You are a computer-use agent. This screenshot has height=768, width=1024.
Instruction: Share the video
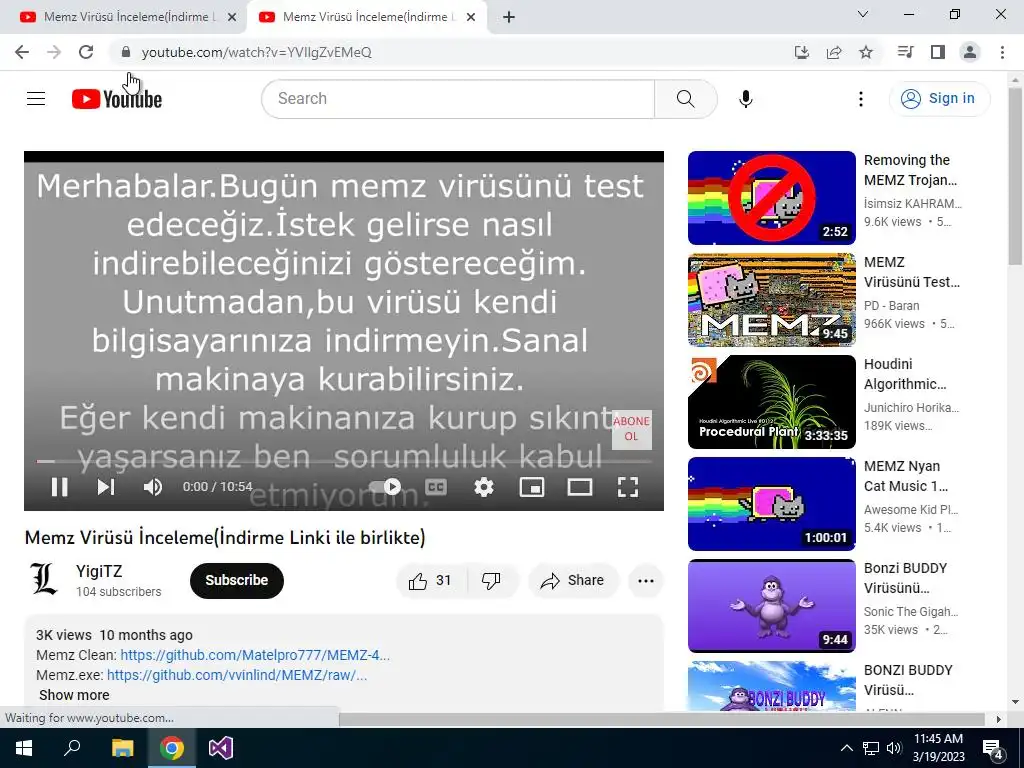pos(573,581)
